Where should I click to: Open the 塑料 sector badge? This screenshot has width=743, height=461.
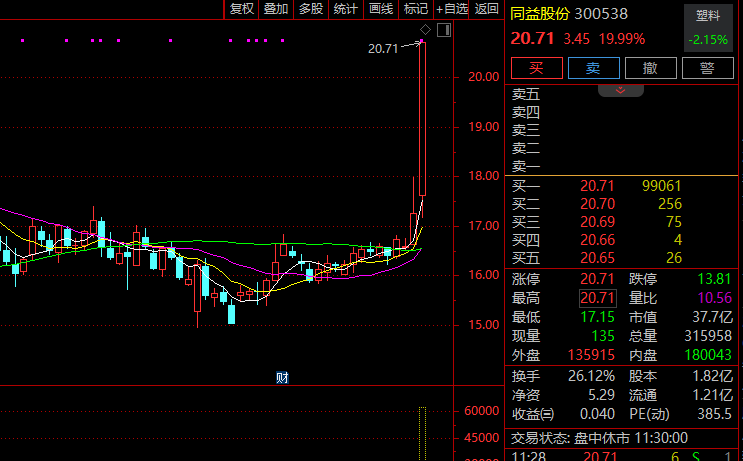(708, 16)
